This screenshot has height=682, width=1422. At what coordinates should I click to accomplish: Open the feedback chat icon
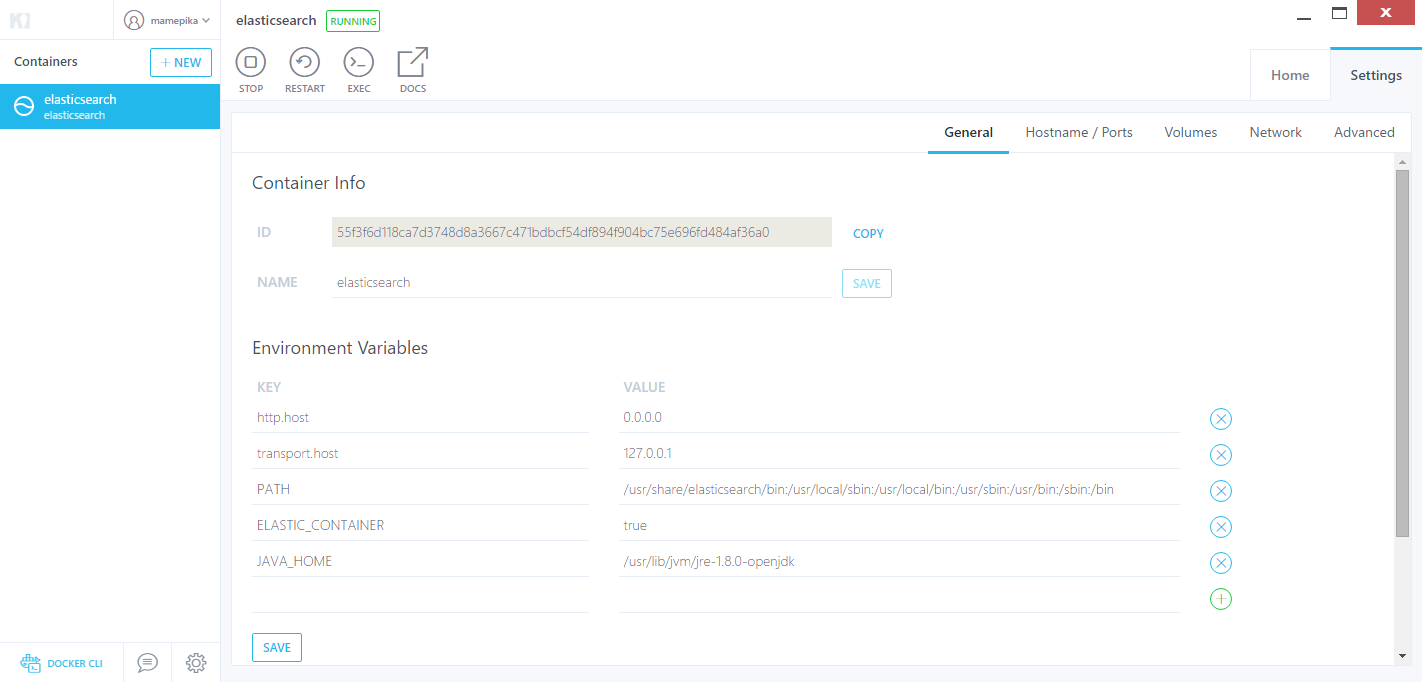[148, 662]
